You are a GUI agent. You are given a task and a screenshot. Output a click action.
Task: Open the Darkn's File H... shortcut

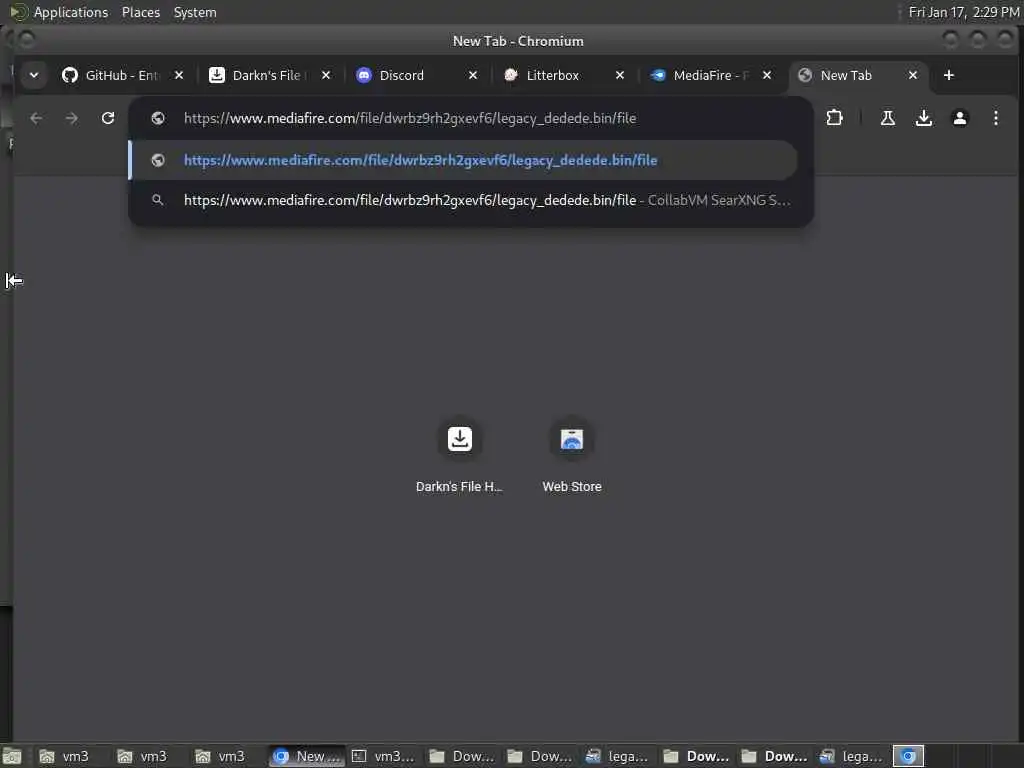click(x=460, y=455)
